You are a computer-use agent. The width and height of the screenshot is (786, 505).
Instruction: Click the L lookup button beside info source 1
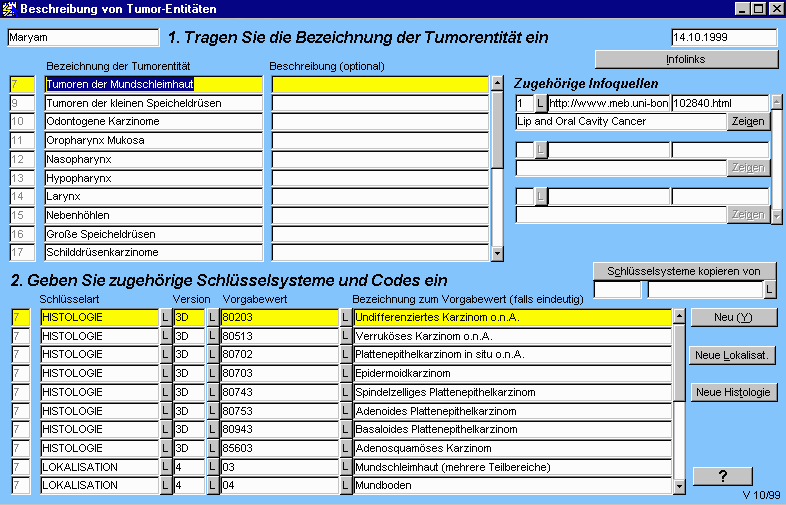541,103
